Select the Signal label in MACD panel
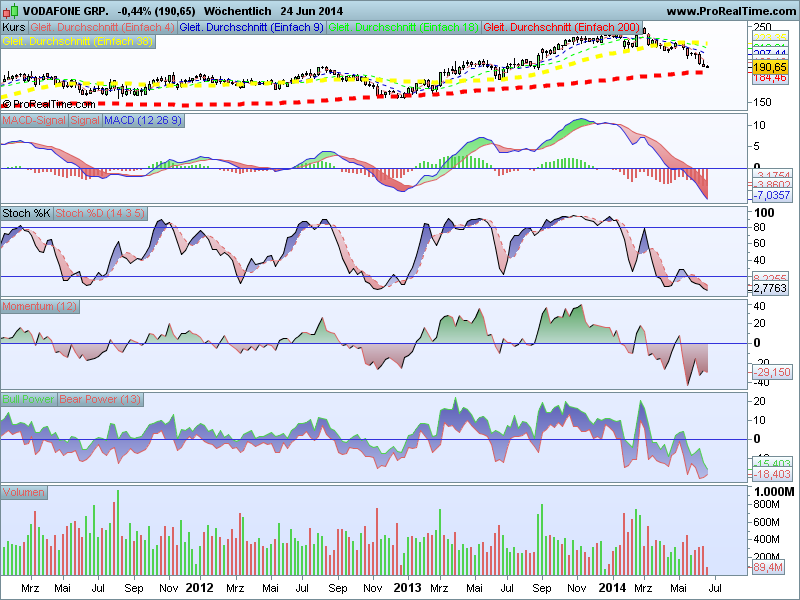The width and height of the screenshot is (800, 600). (x=85, y=120)
